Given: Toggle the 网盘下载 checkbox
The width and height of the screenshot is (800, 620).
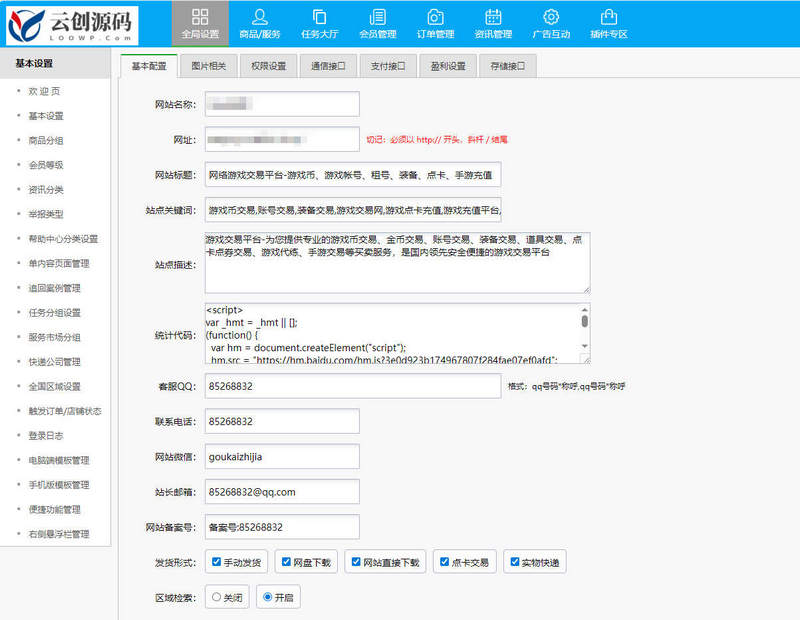Looking at the screenshot, I should coord(286,562).
